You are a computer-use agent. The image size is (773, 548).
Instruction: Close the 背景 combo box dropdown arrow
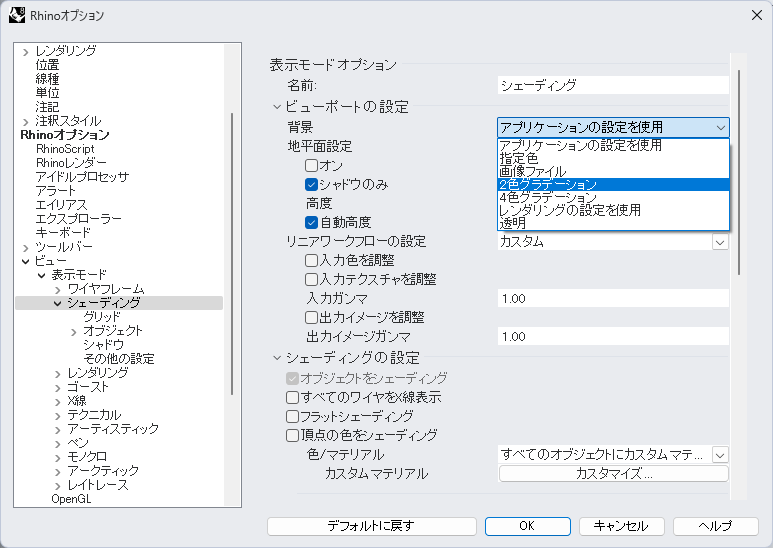(721, 128)
